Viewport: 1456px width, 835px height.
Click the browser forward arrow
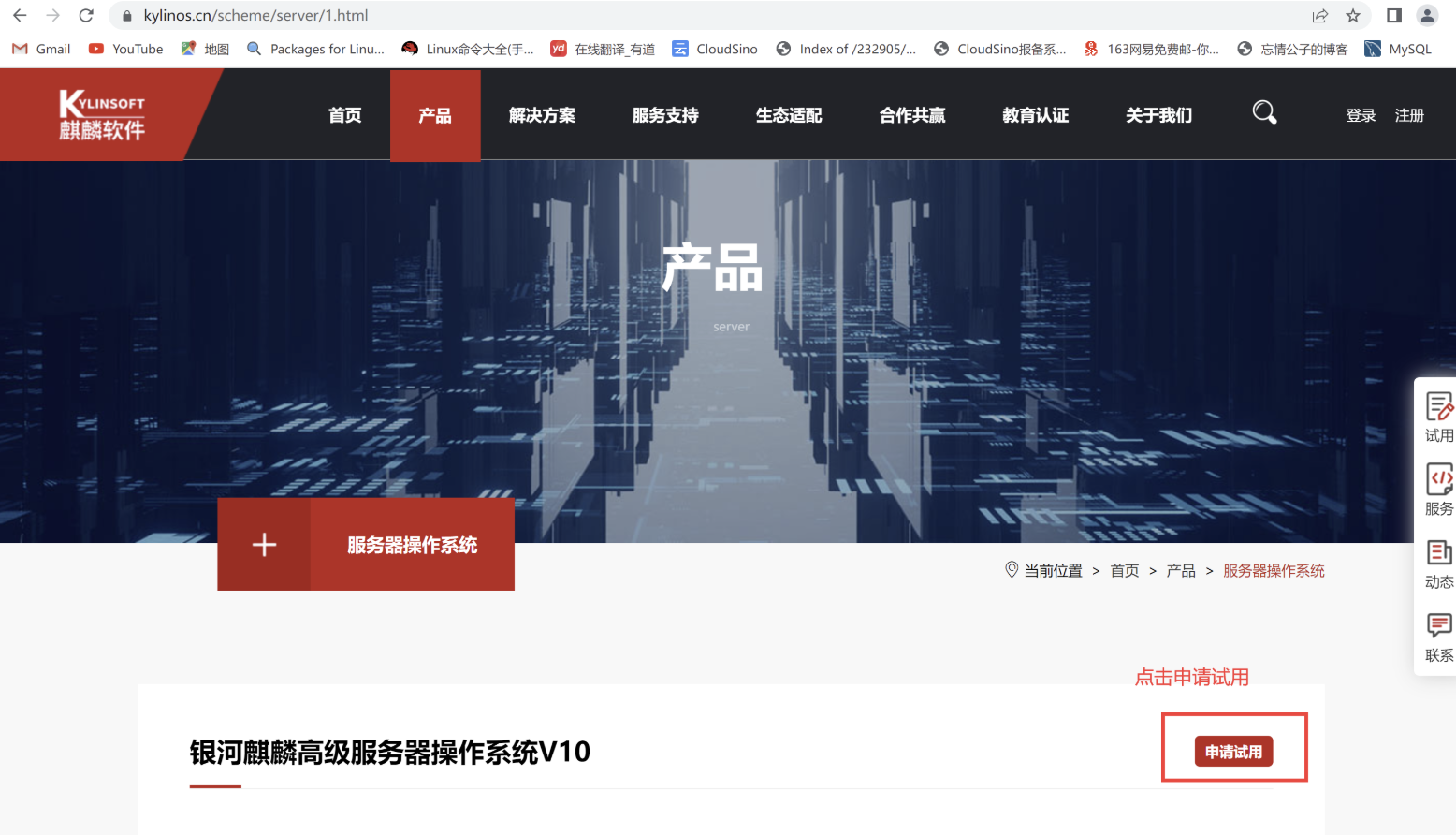[52, 15]
